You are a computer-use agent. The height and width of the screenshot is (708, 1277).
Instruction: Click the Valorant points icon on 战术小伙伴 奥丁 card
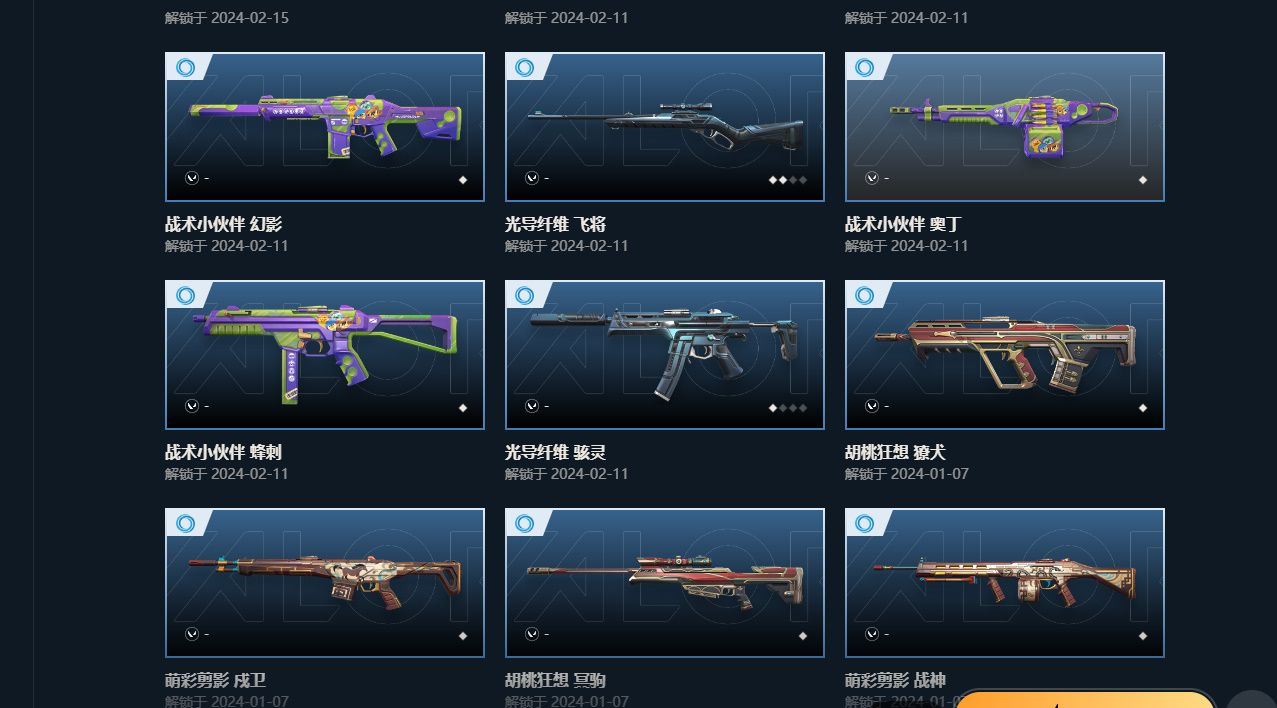click(871, 178)
